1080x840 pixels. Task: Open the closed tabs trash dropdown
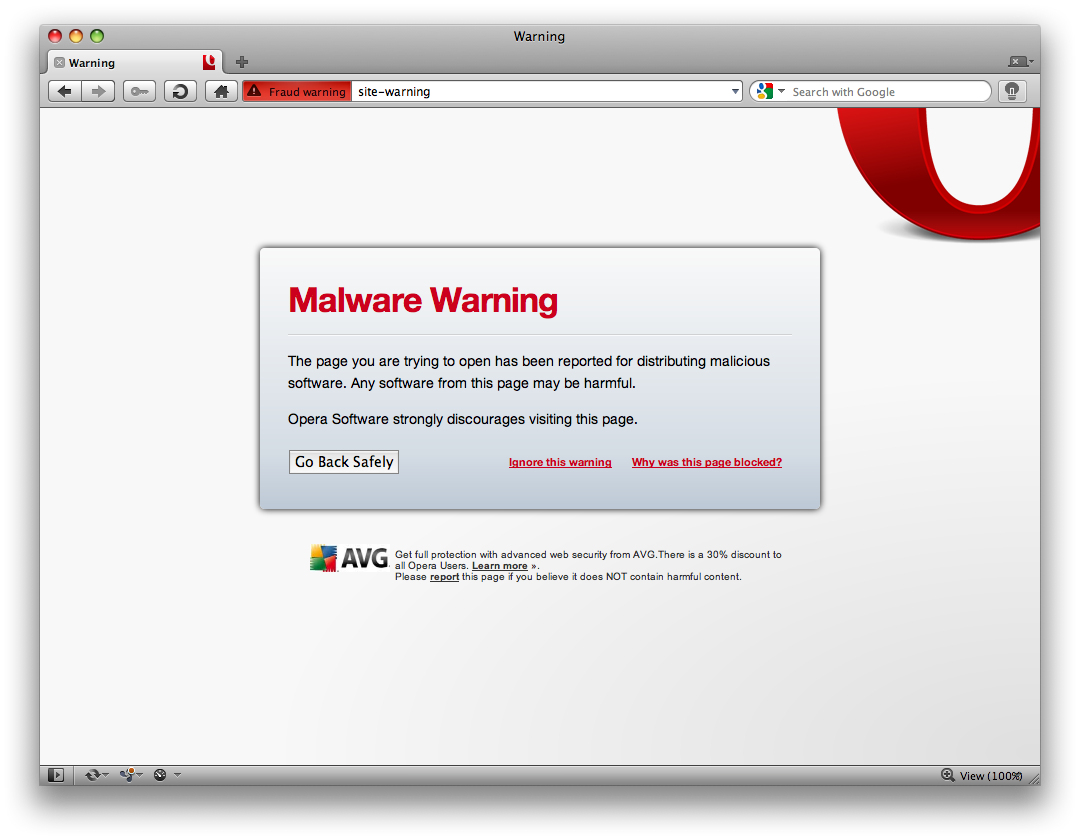click(x=1020, y=62)
